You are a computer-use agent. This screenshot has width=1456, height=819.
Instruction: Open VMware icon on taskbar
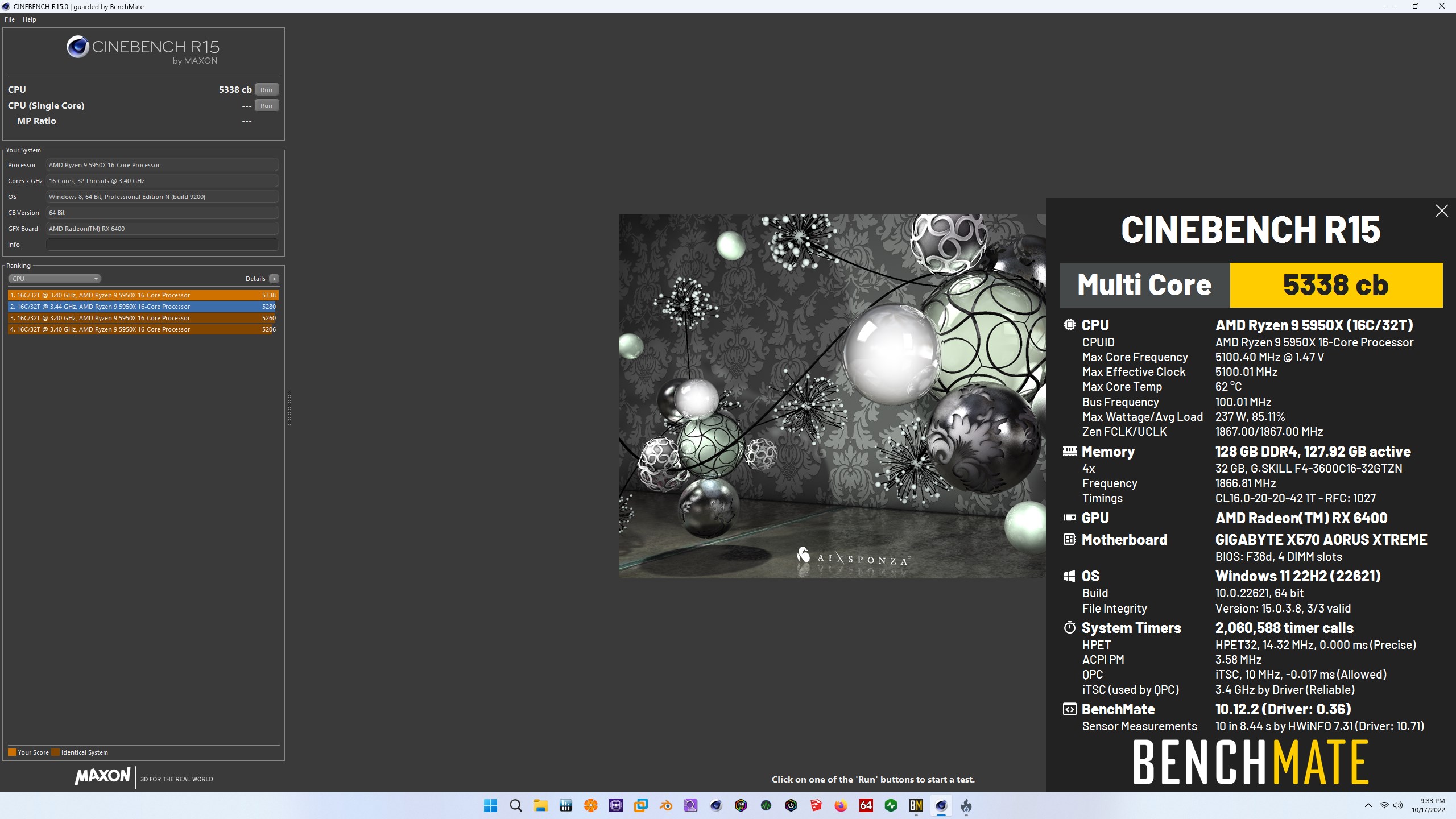point(640,806)
